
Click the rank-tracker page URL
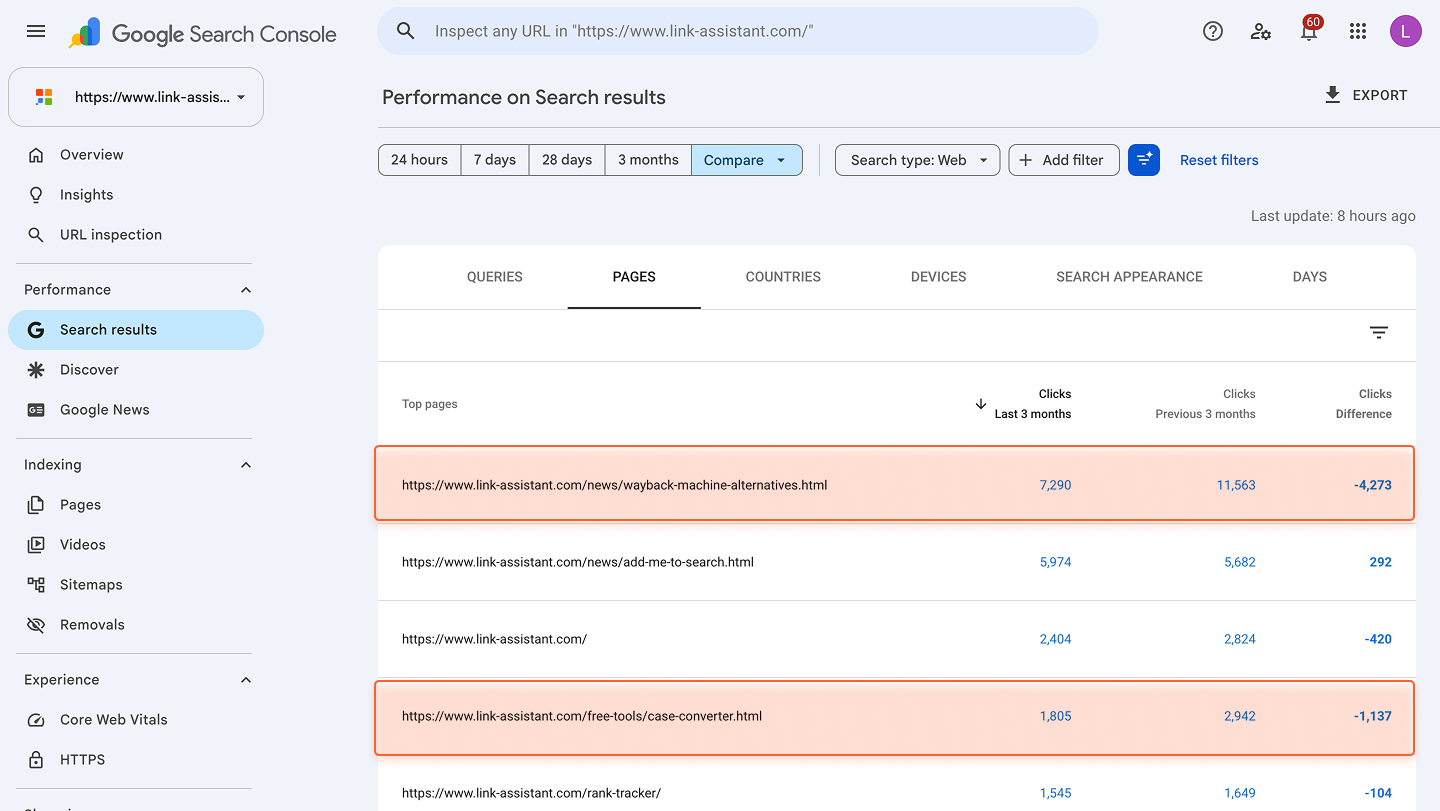[x=531, y=793]
